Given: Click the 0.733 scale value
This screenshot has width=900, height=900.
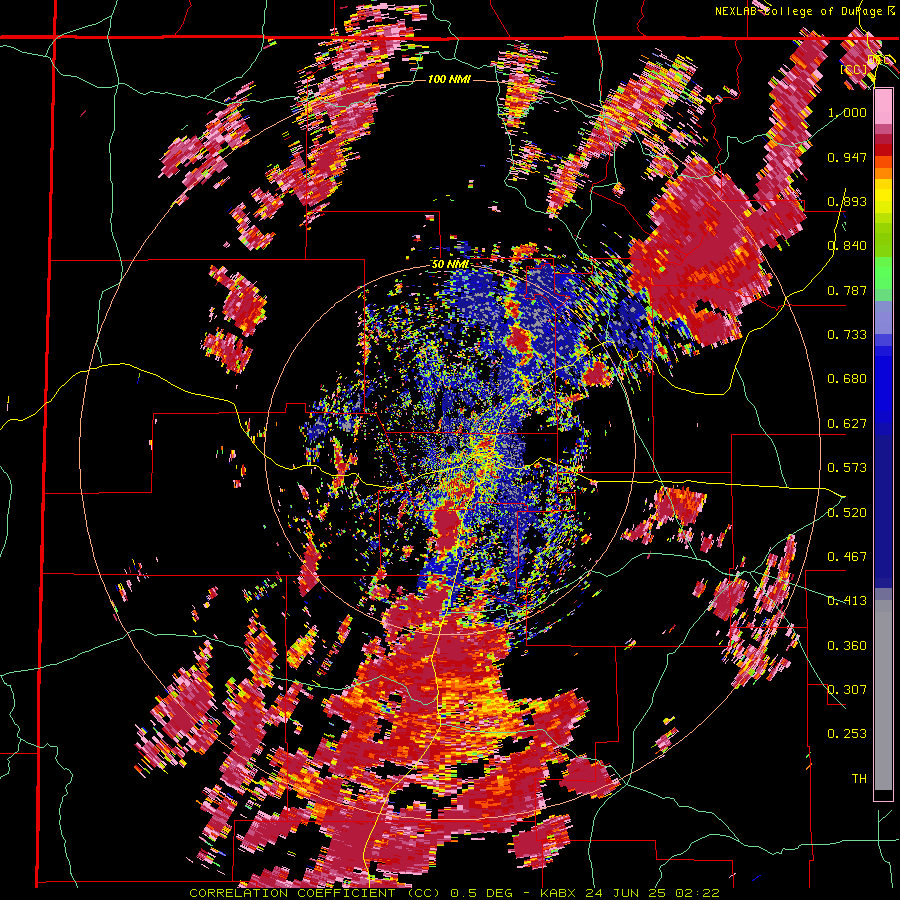Looking at the screenshot, I should 847,335.
